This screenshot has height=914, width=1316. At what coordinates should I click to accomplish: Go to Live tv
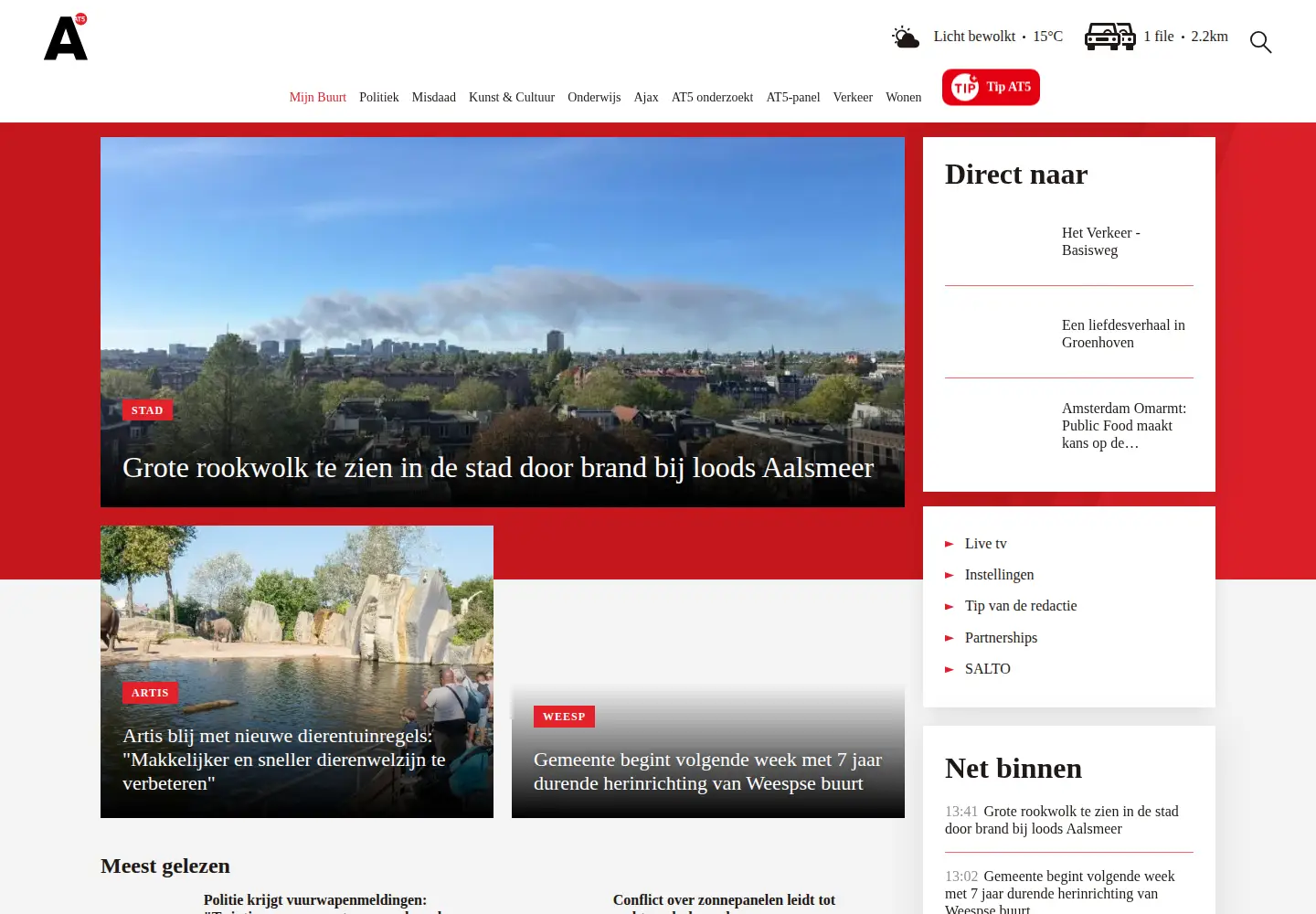coord(986,544)
